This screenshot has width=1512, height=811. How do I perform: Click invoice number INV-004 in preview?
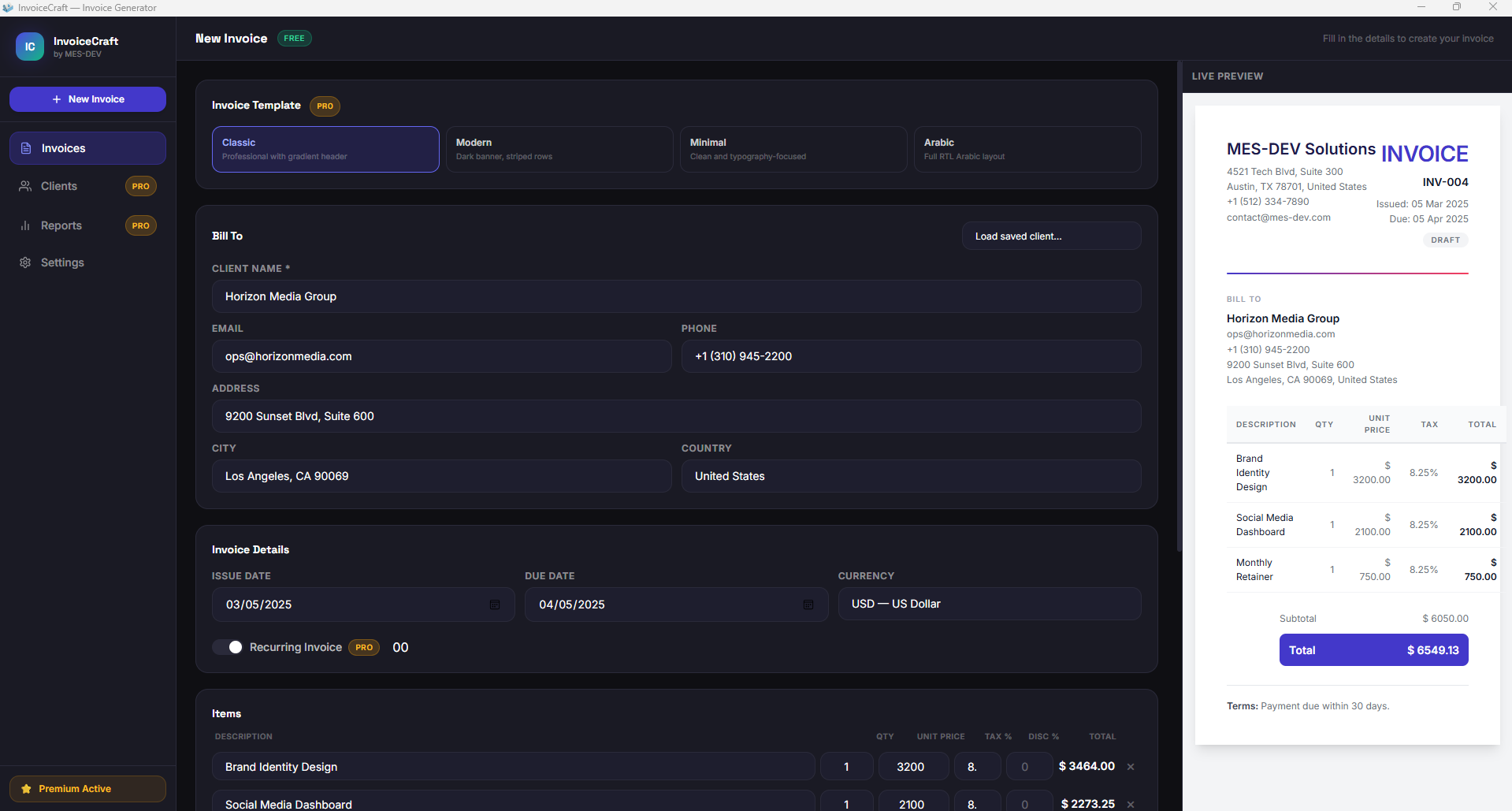1445,182
